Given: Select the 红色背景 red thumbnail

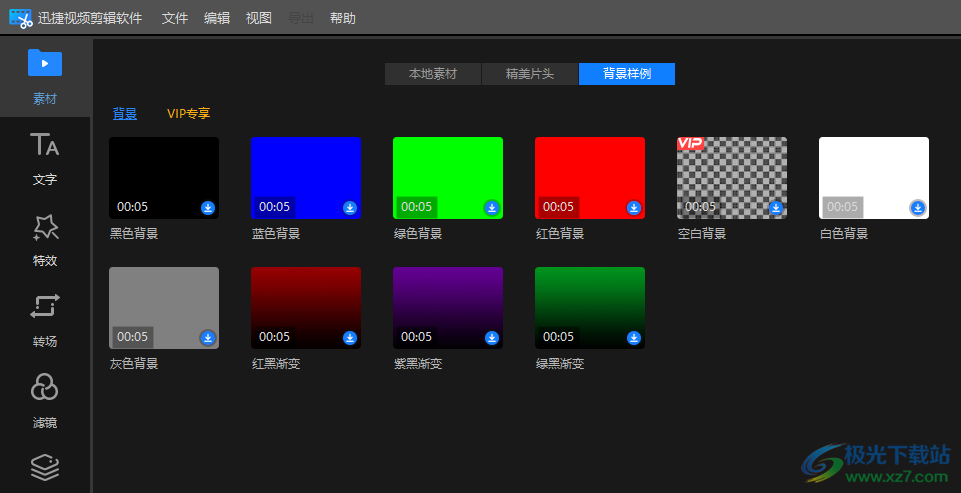Looking at the screenshot, I should [x=590, y=172].
